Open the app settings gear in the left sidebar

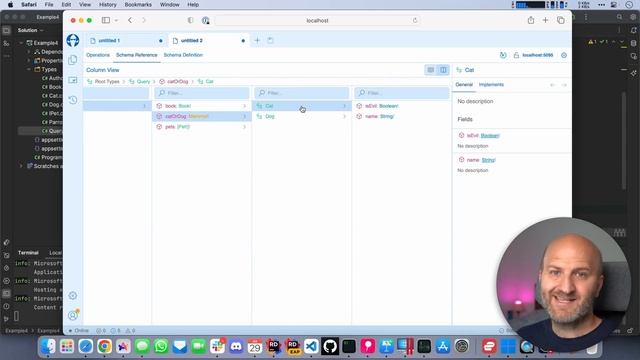coord(73,296)
